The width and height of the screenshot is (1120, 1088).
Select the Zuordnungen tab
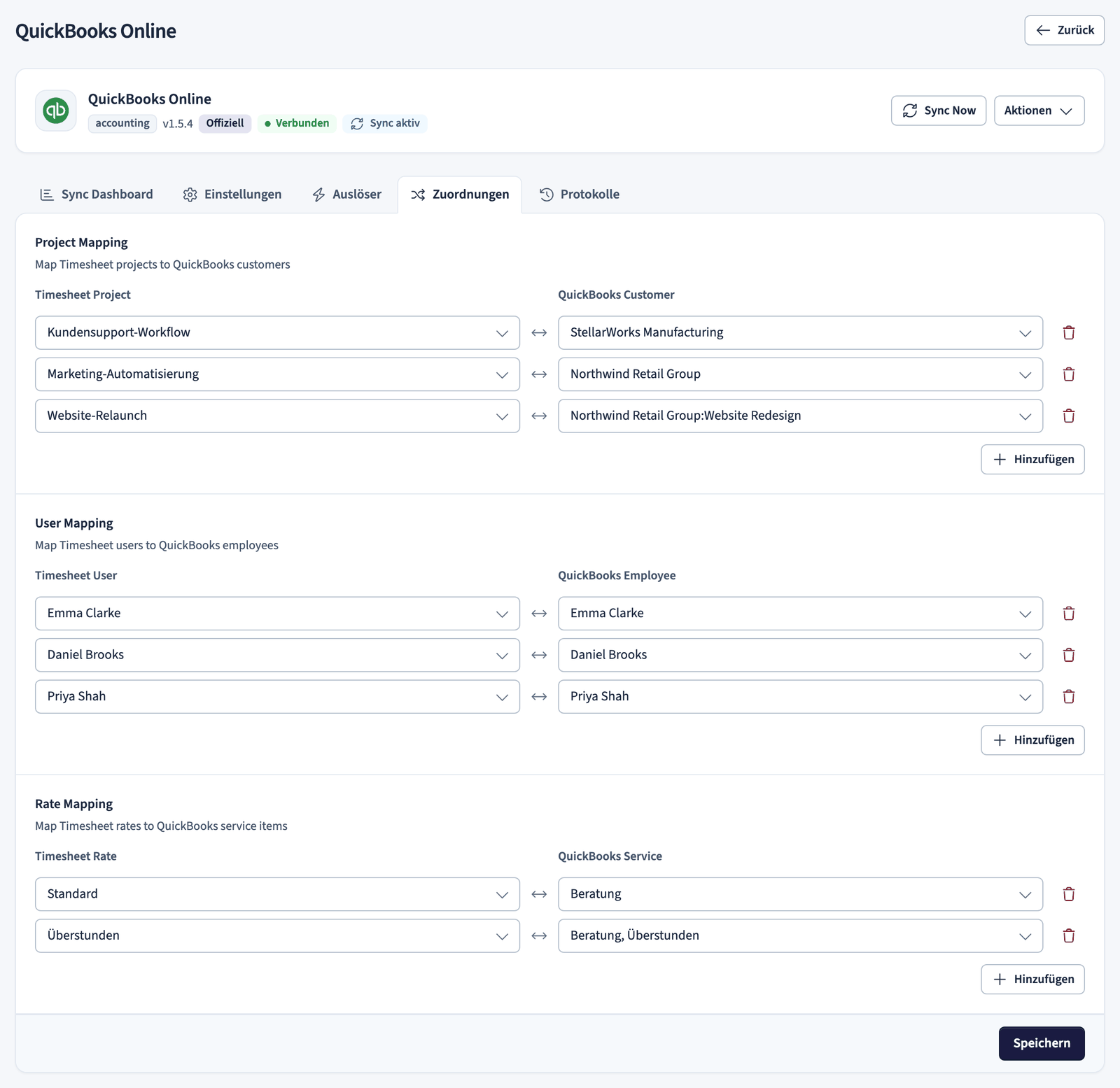[460, 195]
